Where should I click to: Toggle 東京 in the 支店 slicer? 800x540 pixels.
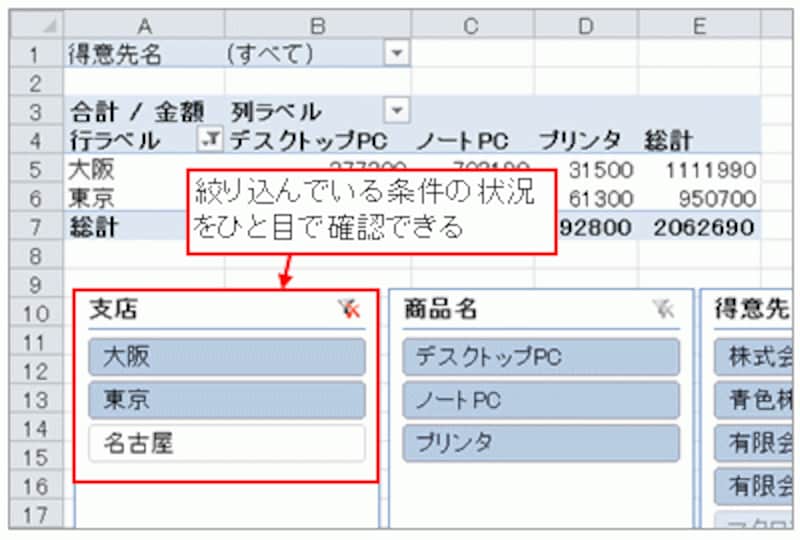pyautogui.click(x=227, y=399)
